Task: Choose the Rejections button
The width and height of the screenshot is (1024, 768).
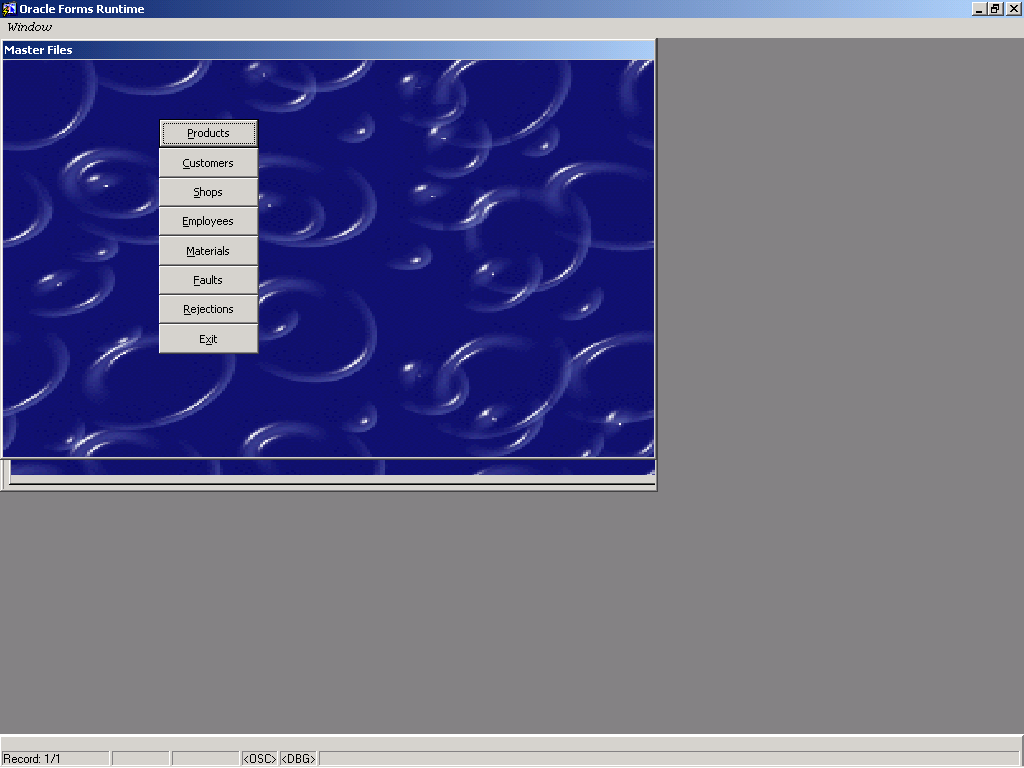Action: [208, 309]
